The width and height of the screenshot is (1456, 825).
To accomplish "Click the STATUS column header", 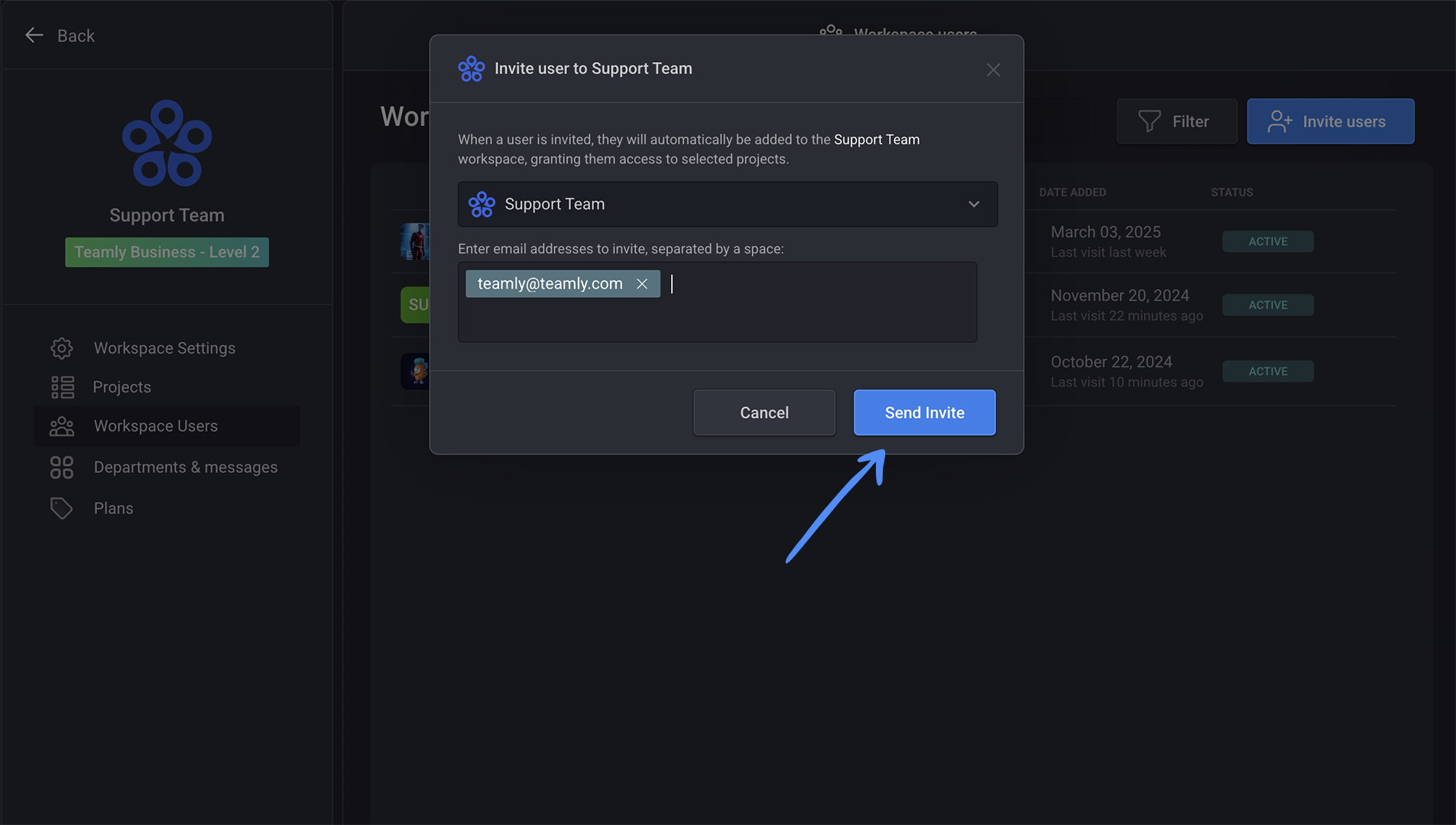I will [1231, 192].
